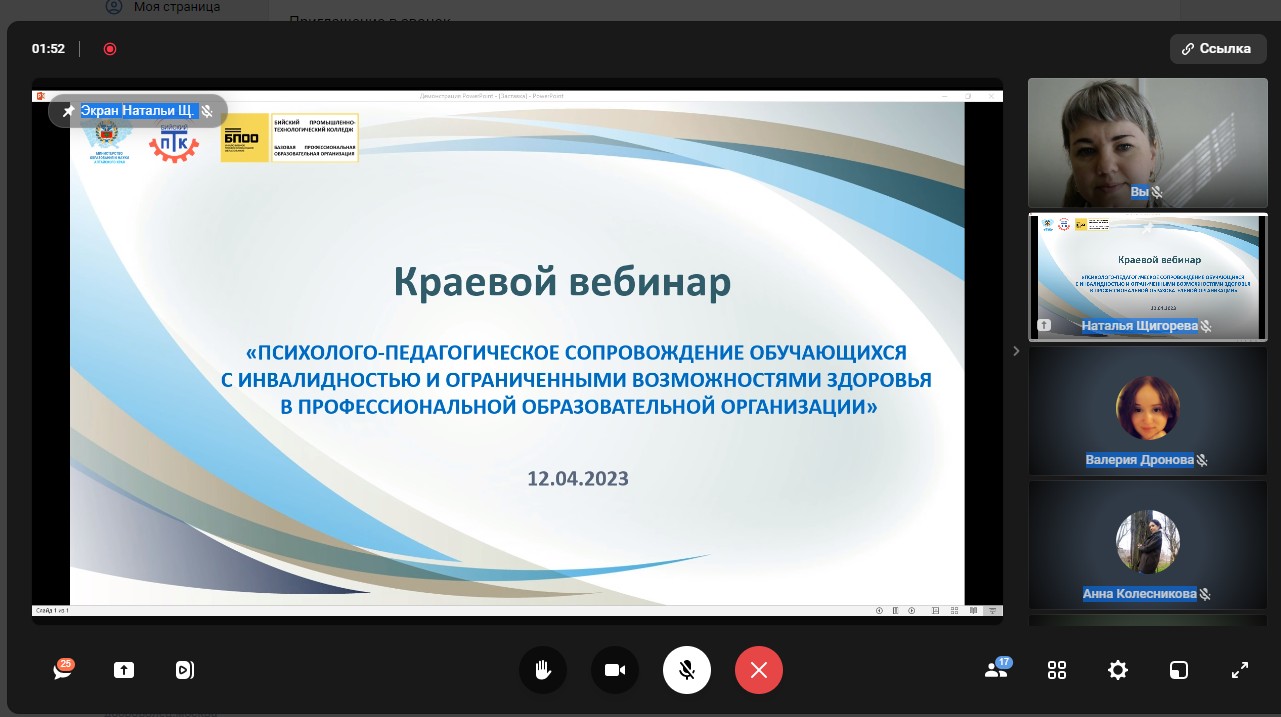
Task: Click the Наталья Щигорева name label
Action: (1140, 326)
